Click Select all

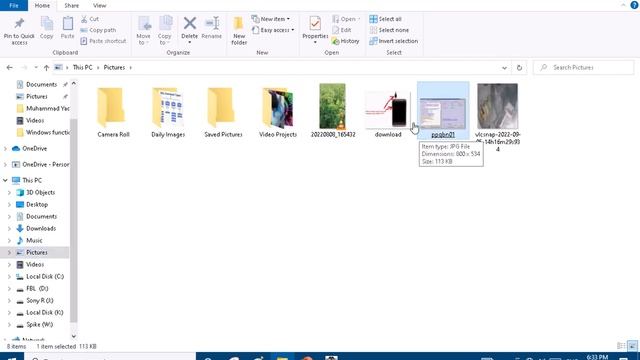click(386, 19)
